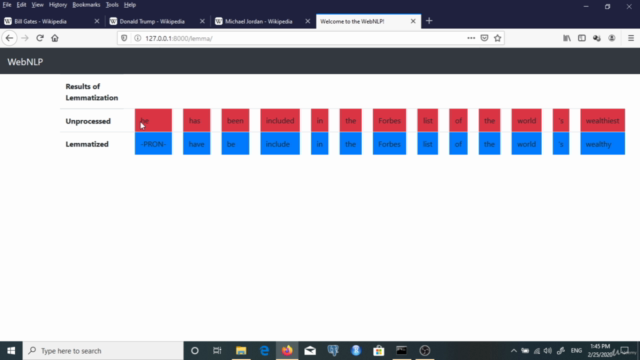
Task: Click the red 'has' token
Action: point(197,120)
